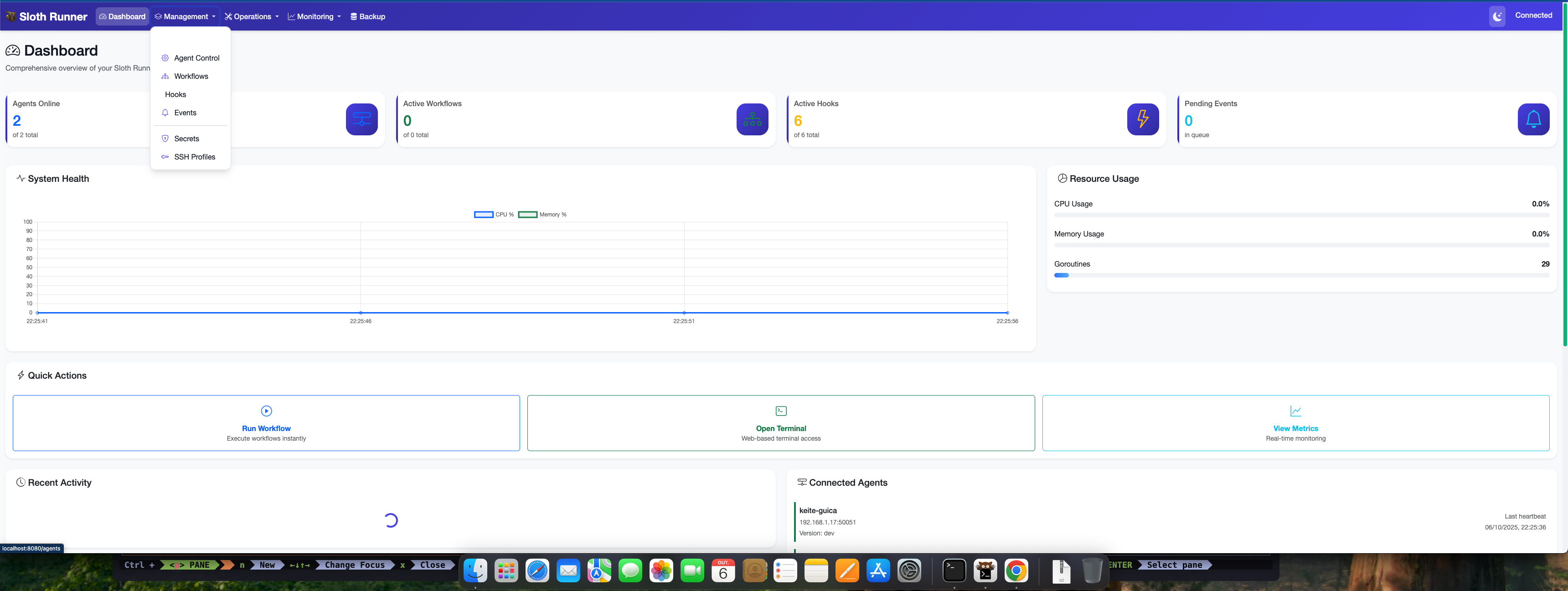This screenshot has width=1568, height=591.
Task: Click the Sloth Runner logo
Action: (46, 16)
